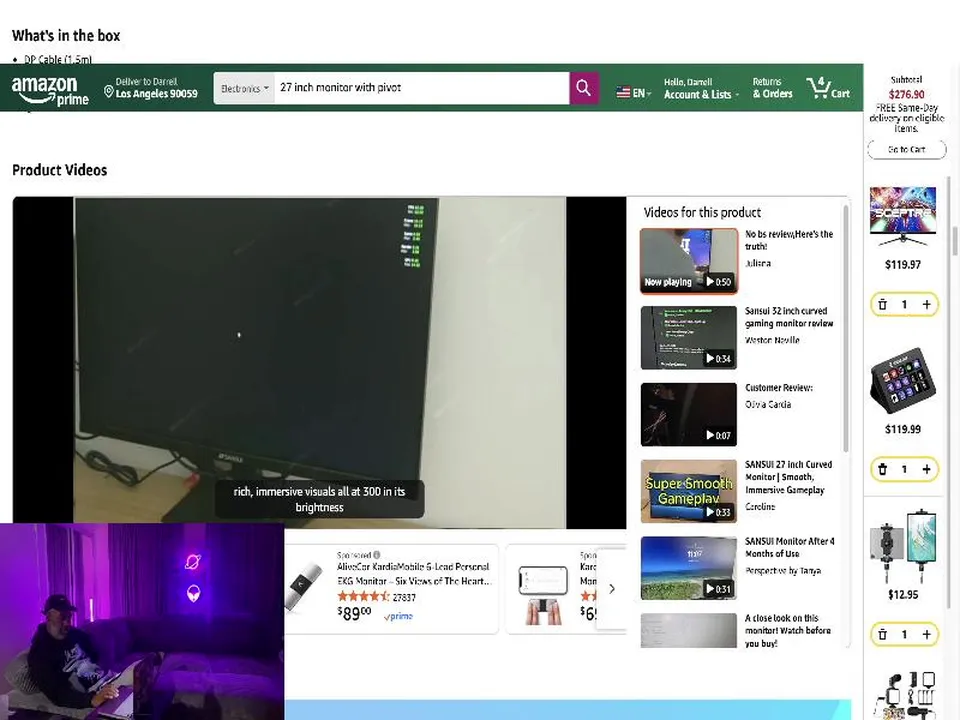Click the Amazon Prime logo
960x720 pixels.
[50, 90]
